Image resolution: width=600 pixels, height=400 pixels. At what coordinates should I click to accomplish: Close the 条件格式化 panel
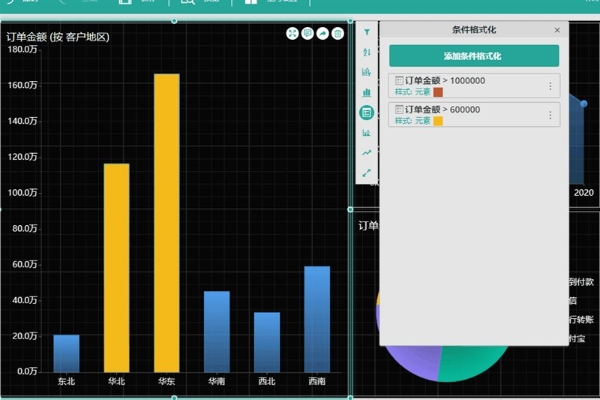tap(557, 30)
